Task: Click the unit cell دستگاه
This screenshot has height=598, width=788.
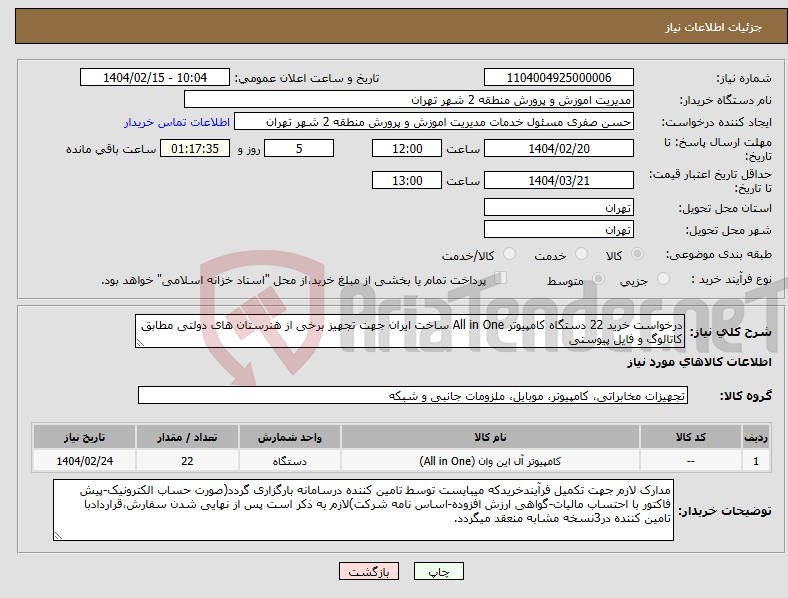Action: pyautogui.click(x=289, y=461)
